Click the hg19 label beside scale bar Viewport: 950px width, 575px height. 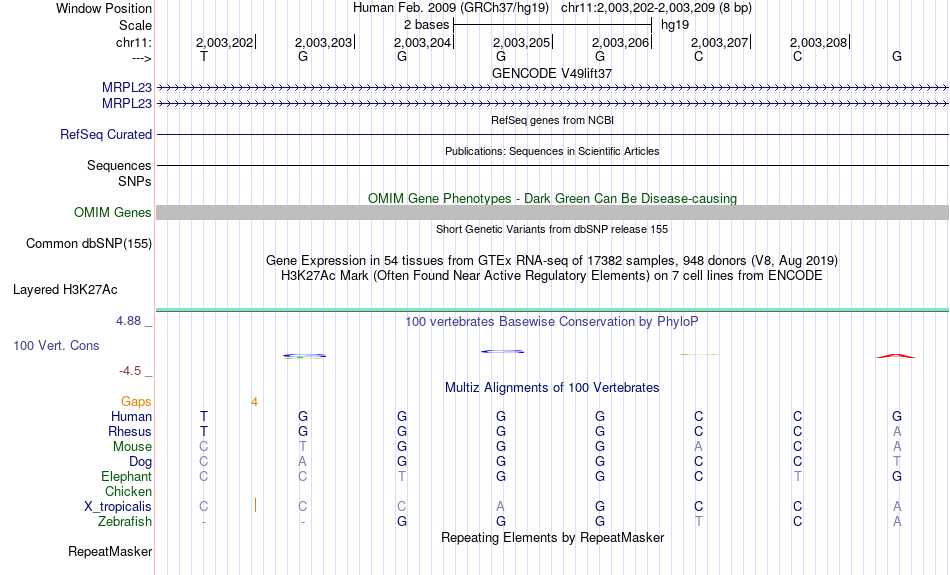tap(675, 25)
